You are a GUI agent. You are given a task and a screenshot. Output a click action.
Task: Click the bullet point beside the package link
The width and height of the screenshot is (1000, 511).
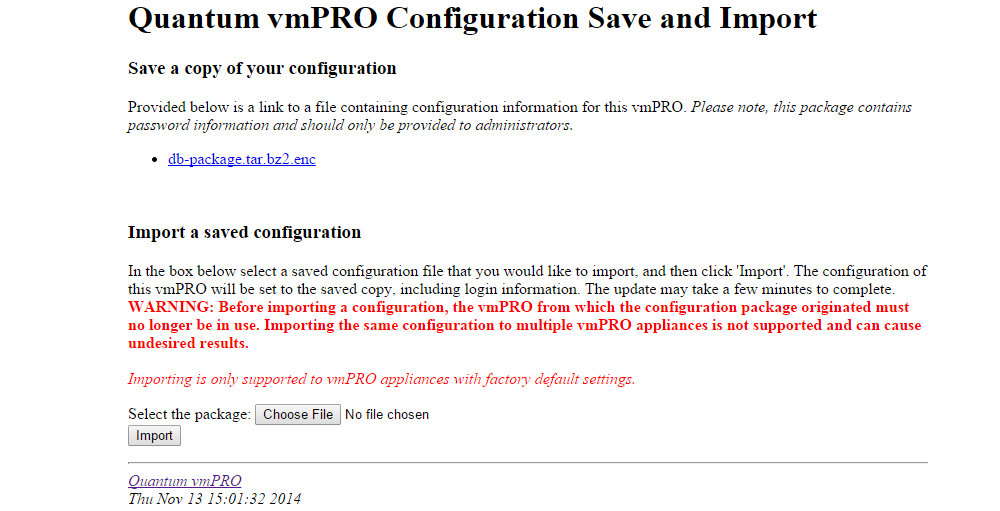click(x=154, y=160)
